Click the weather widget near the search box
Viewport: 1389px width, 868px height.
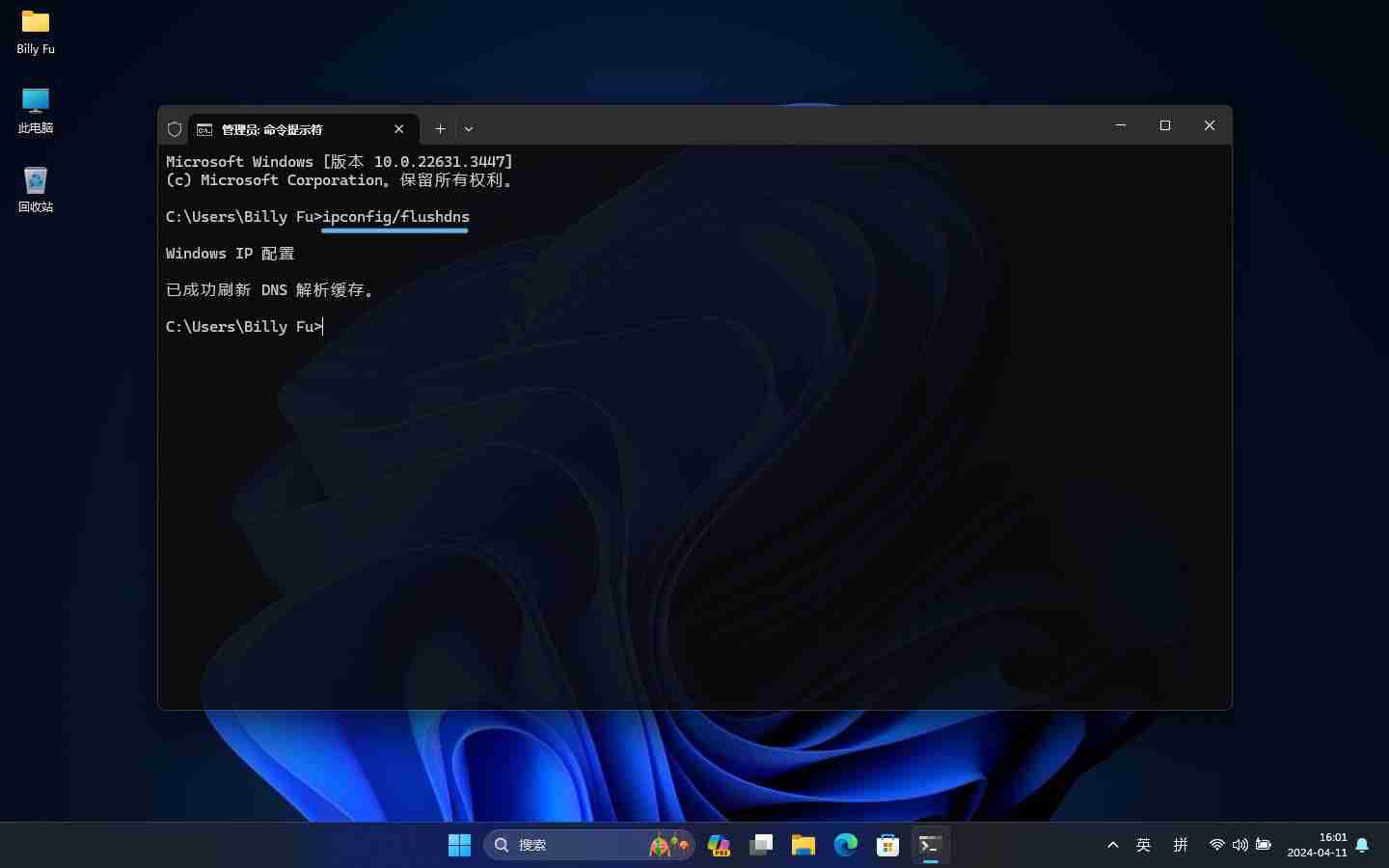pyautogui.click(x=667, y=845)
